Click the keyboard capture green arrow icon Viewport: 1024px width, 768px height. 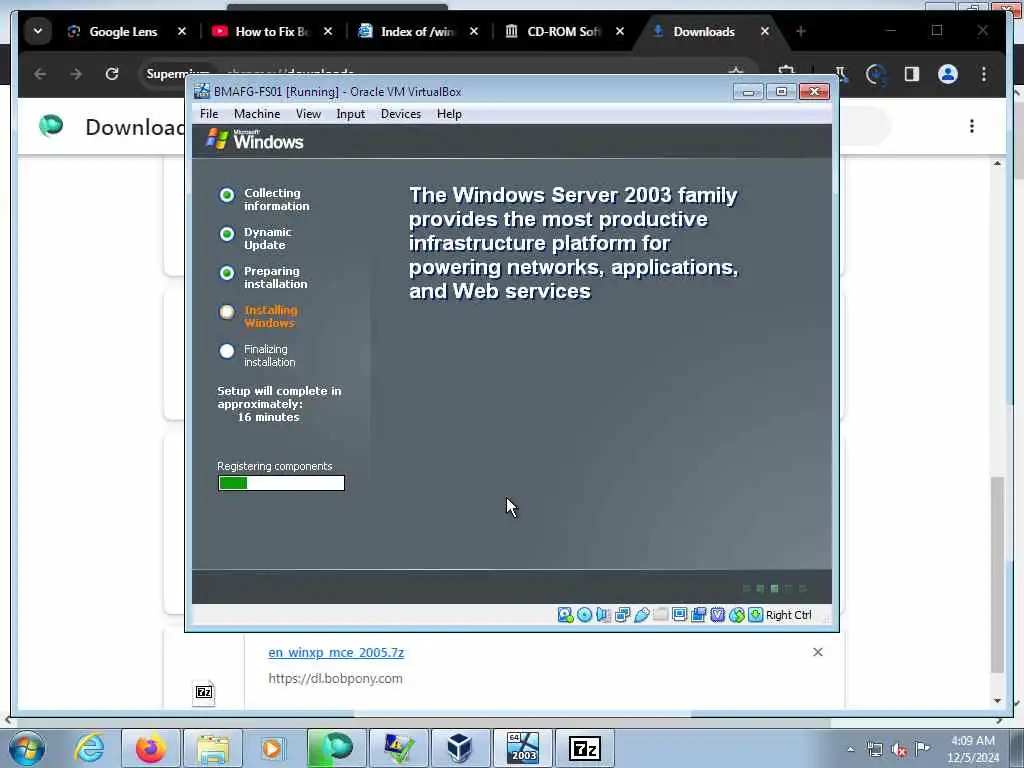pyautogui.click(x=756, y=615)
